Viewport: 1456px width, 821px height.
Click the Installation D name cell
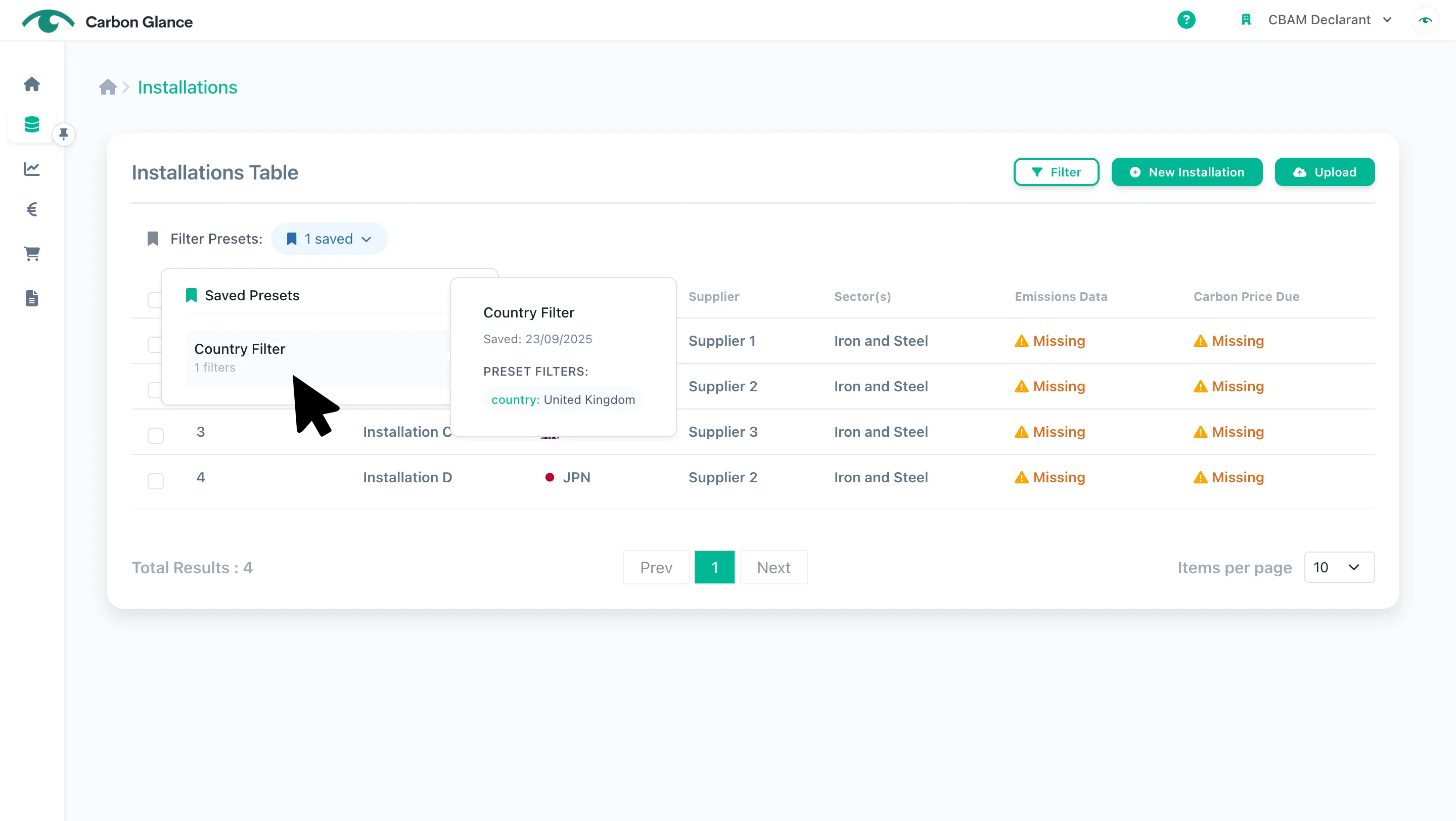[x=407, y=477]
